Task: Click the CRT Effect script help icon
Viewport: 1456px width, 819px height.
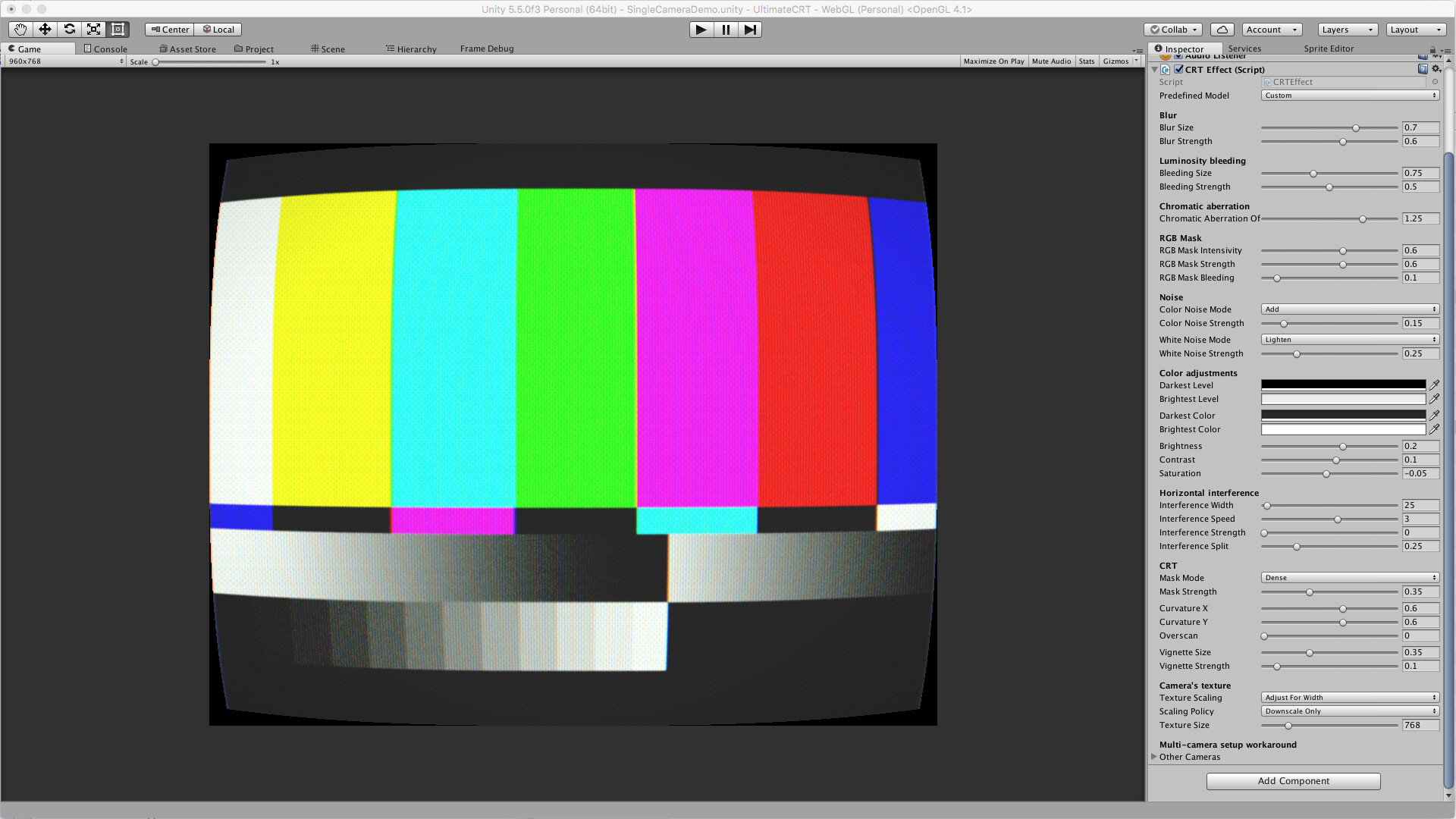Action: (1423, 68)
